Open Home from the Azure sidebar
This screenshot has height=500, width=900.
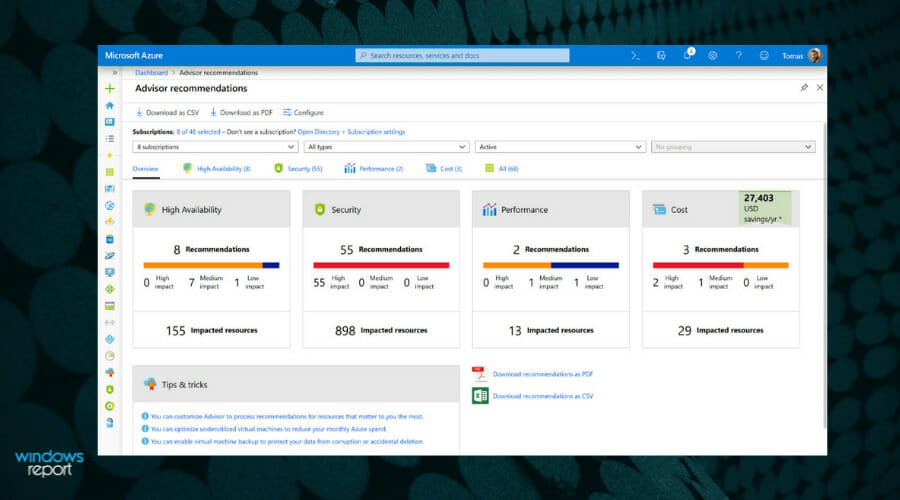pyautogui.click(x=110, y=105)
